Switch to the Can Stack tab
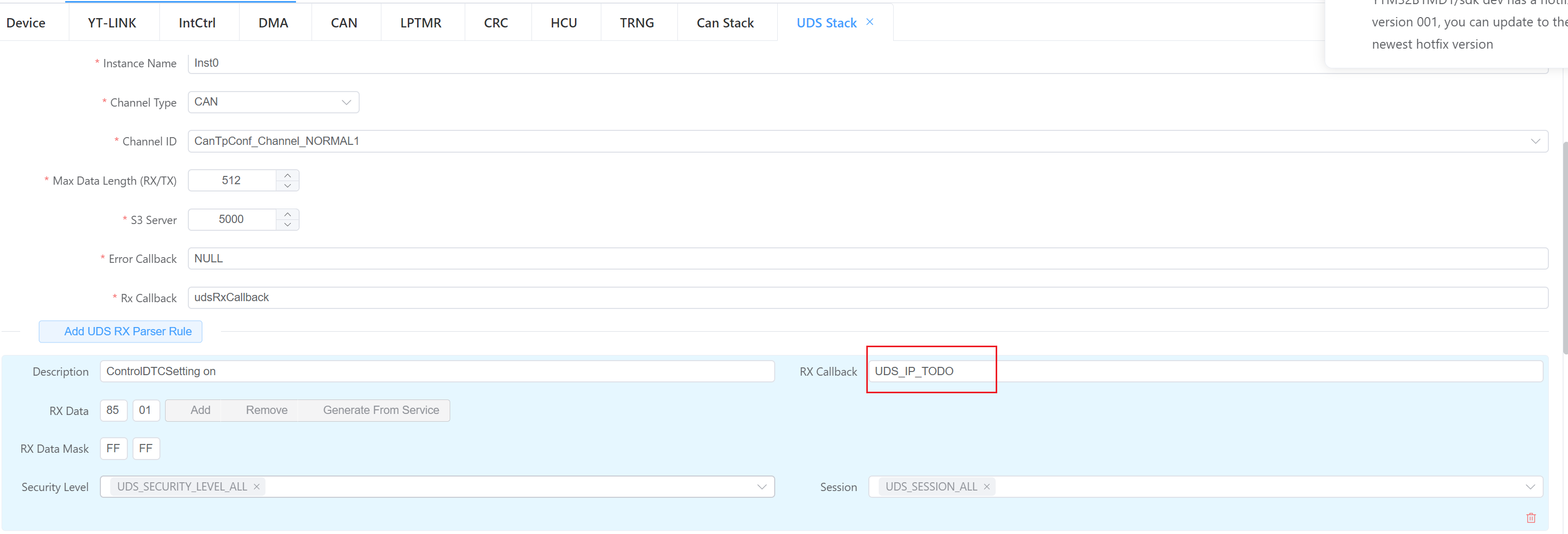 724,23
